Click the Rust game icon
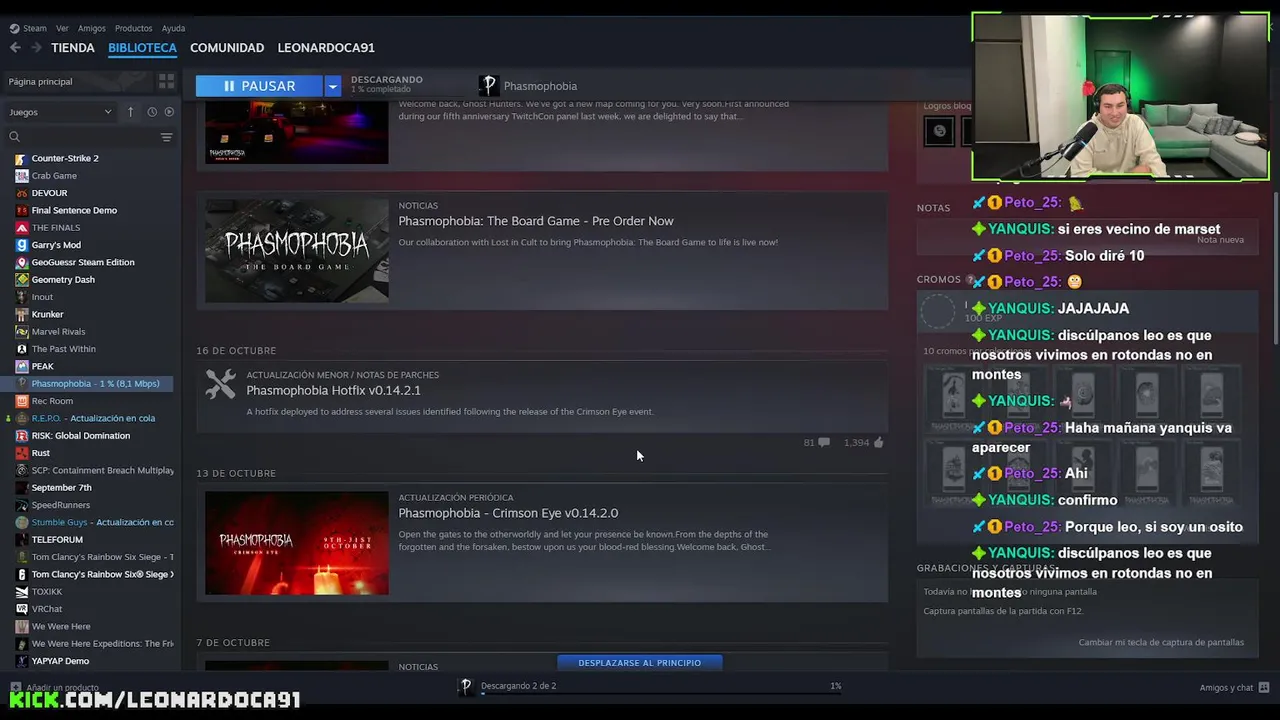Image resolution: width=1280 pixels, height=720 pixels. [x=22, y=453]
